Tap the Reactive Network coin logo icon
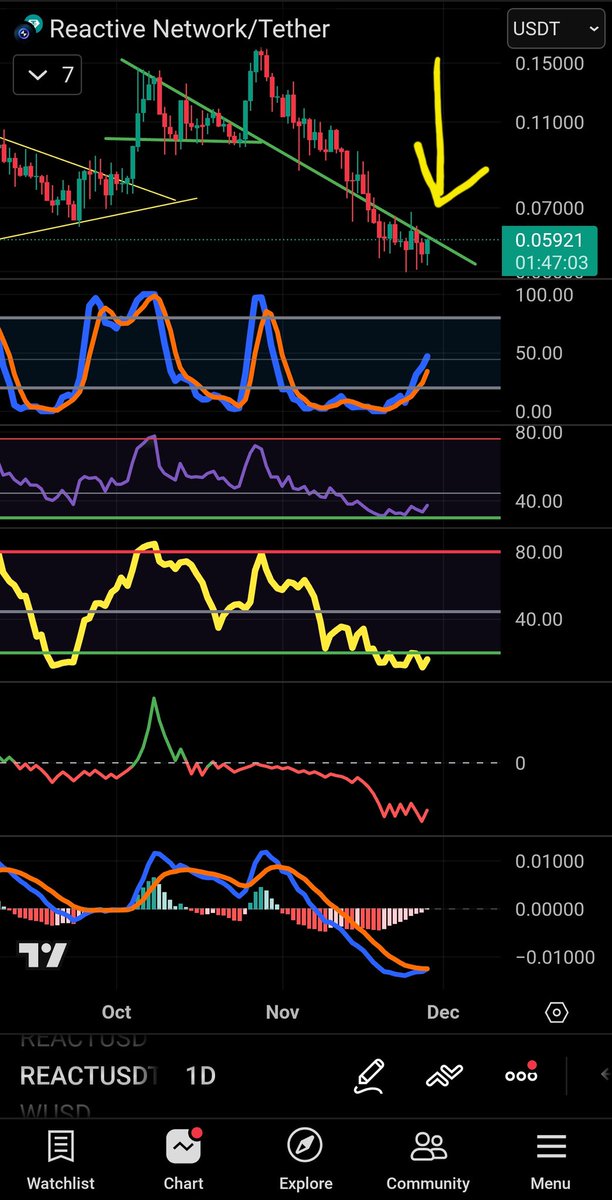This screenshot has width=612, height=1200. coord(28,29)
